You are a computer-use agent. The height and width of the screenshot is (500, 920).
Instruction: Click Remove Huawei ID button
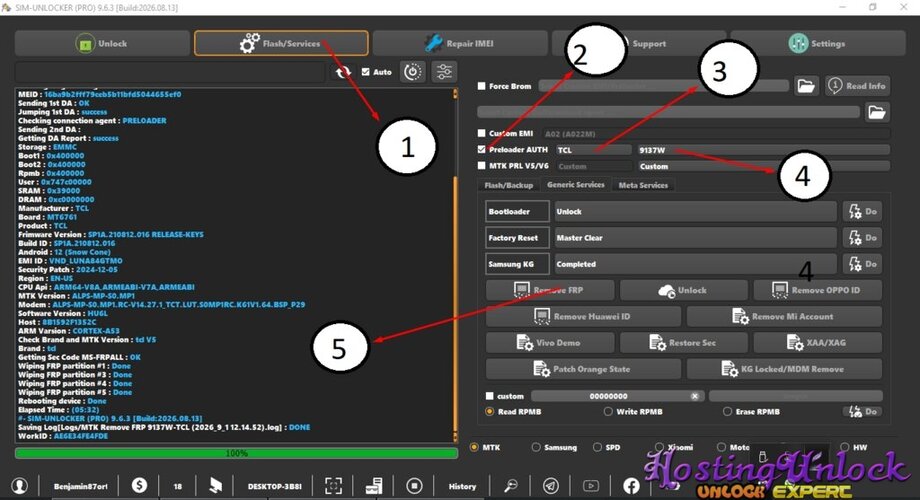click(583, 316)
